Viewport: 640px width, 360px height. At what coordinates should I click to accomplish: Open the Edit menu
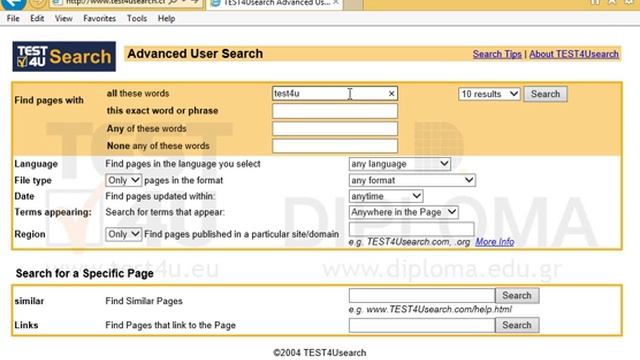click(x=37, y=18)
